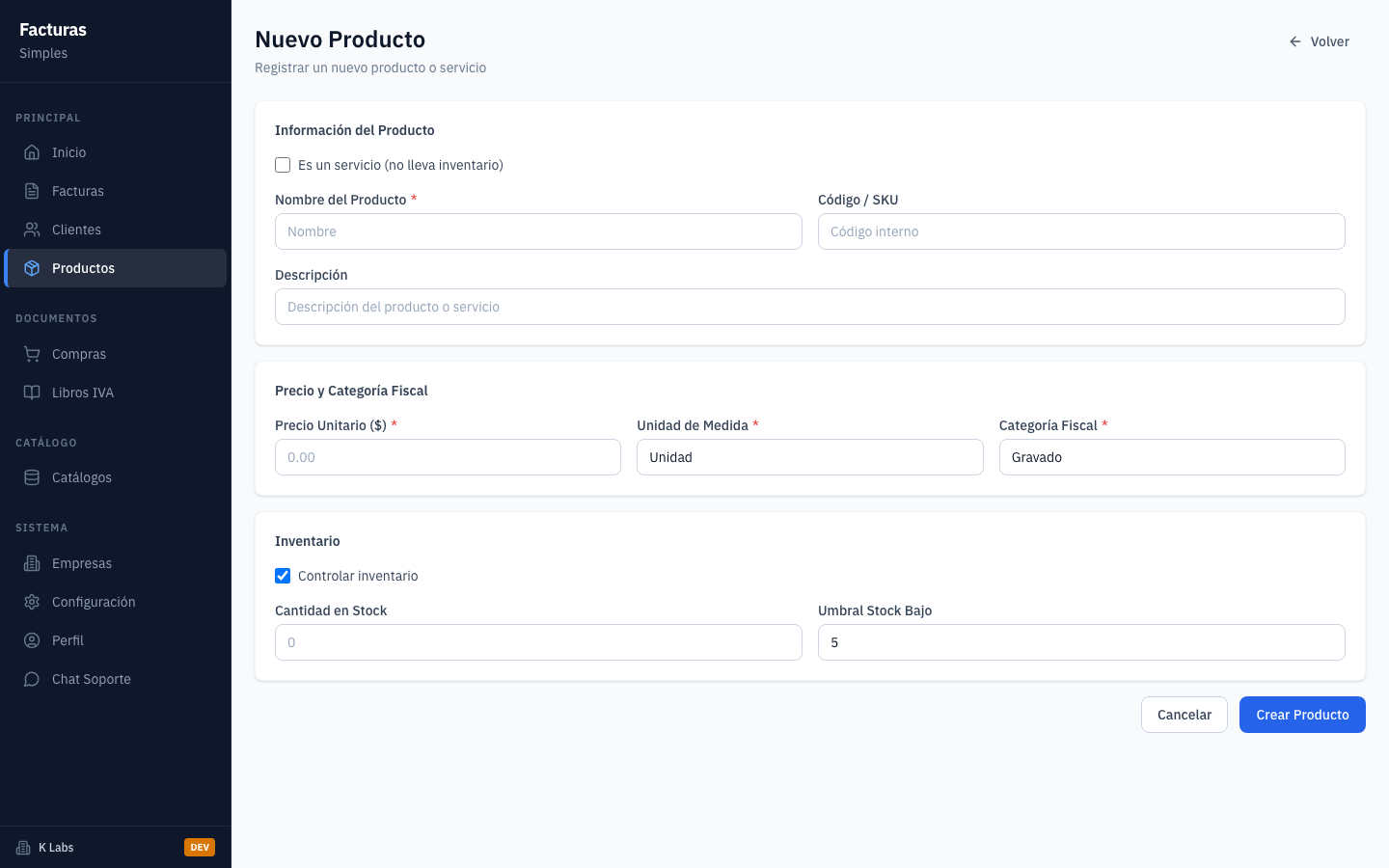Uncheck the 'Controlar inventario' checkbox

coord(283,576)
